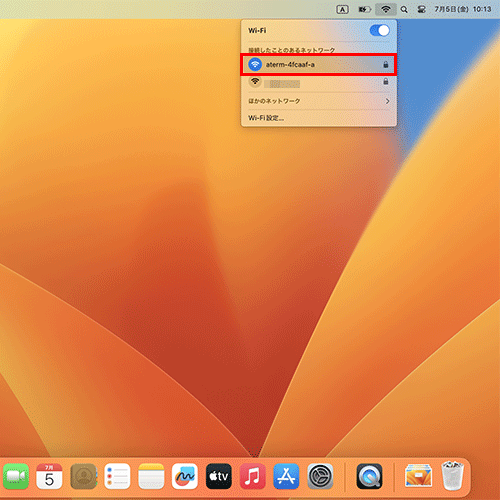Open Freeform app in the Dock
Viewport: 500px width, 500px height.
pos(185,476)
